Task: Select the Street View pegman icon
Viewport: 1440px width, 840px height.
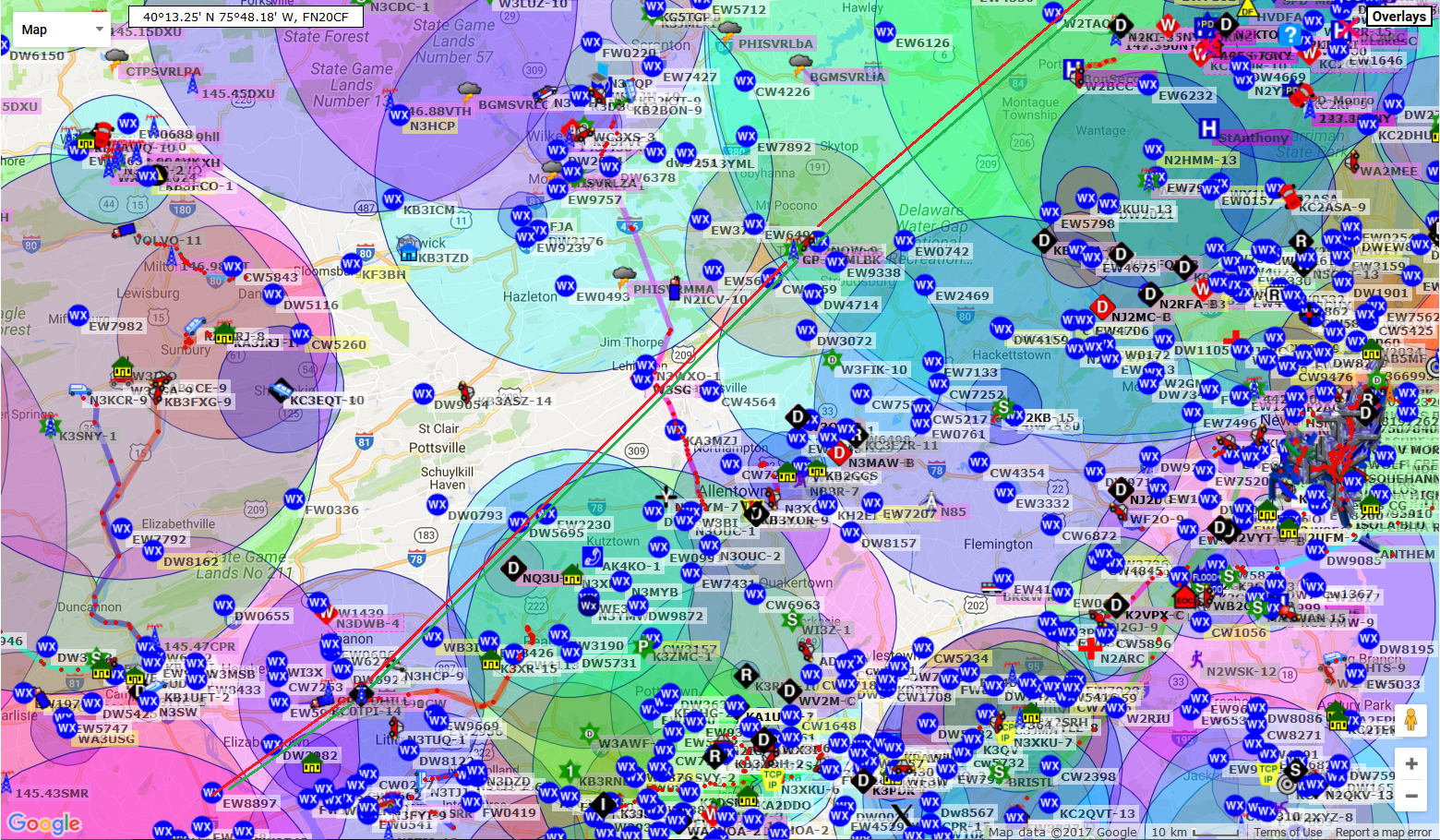Action: [x=1410, y=720]
